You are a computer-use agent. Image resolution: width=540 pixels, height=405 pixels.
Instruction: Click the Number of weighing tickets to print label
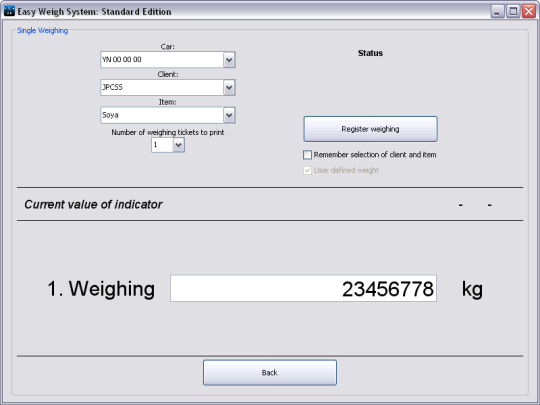(168, 133)
